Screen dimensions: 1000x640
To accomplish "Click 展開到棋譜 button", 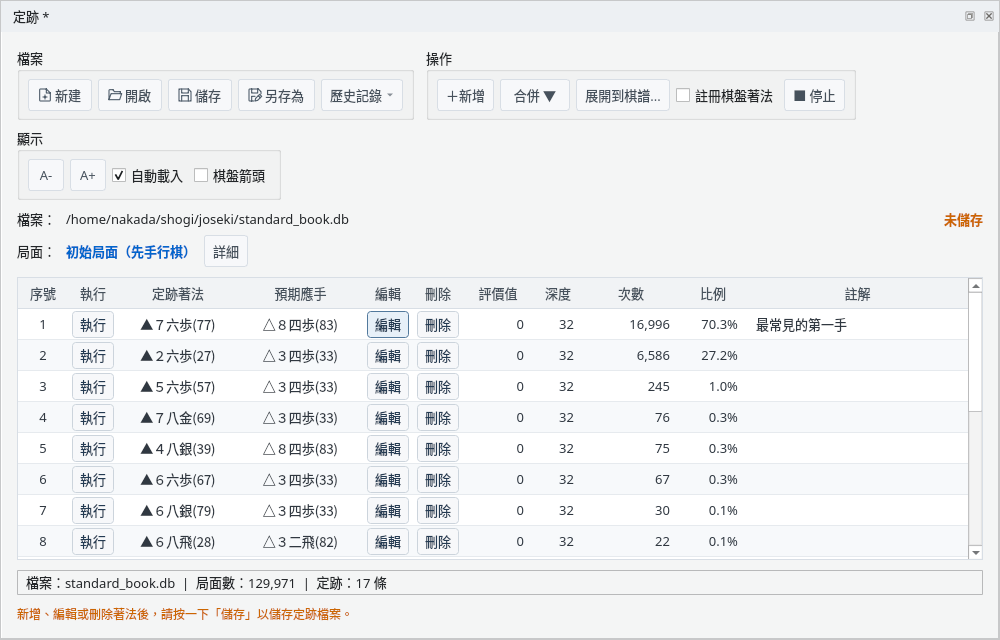I will (622, 96).
